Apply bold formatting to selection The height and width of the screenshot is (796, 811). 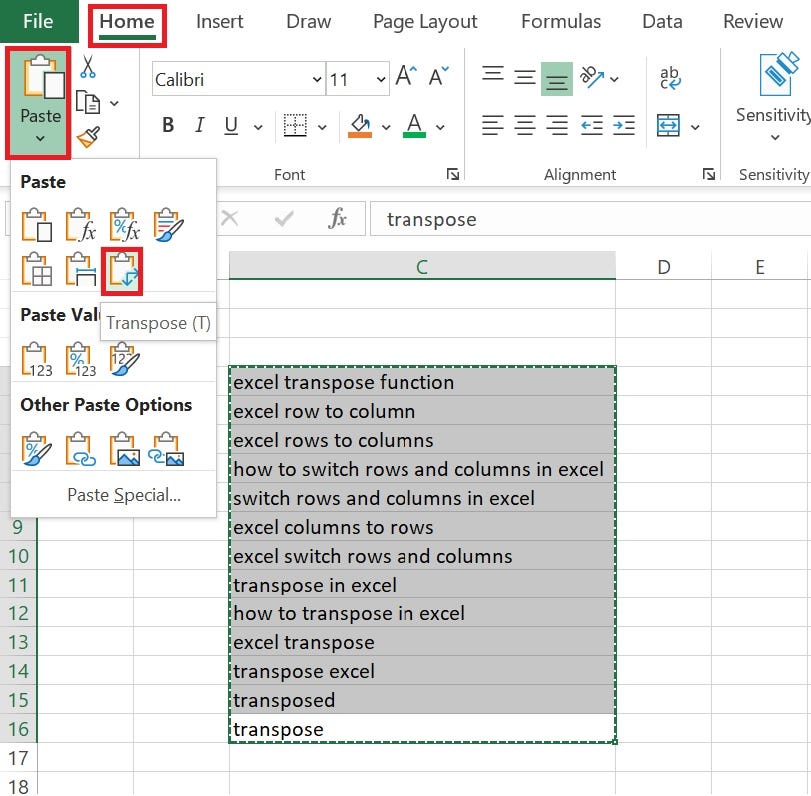point(166,125)
